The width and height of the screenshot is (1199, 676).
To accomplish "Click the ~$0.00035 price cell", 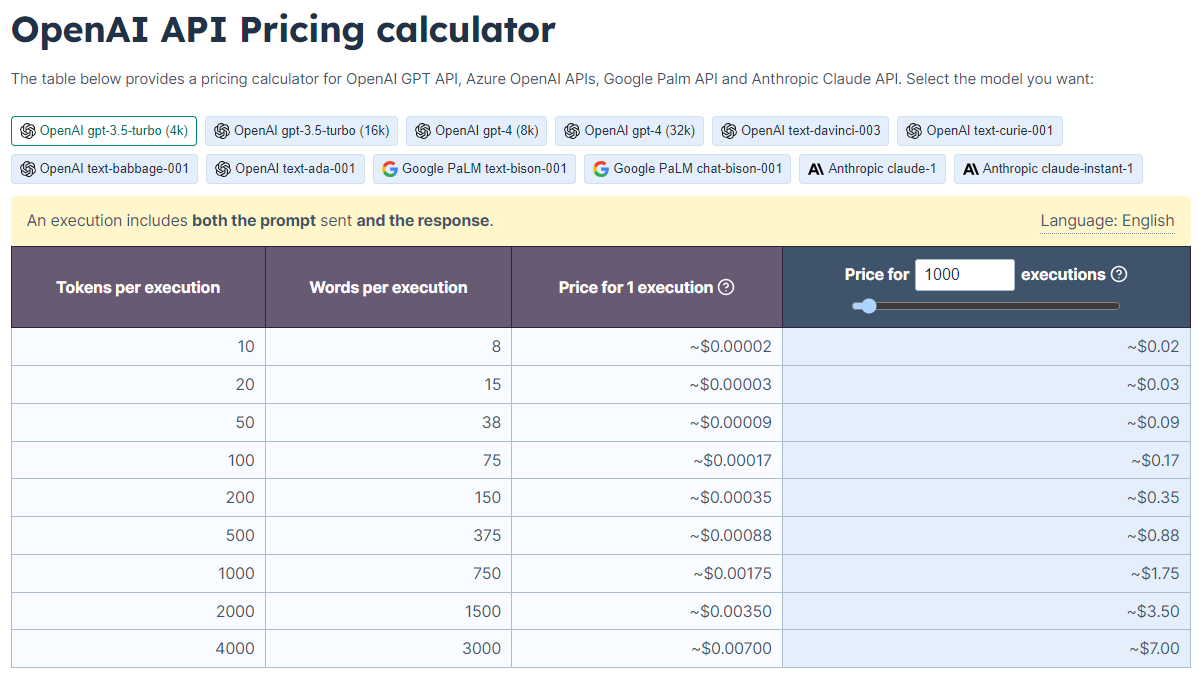I will pyautogui.click(x=647, y=498).
